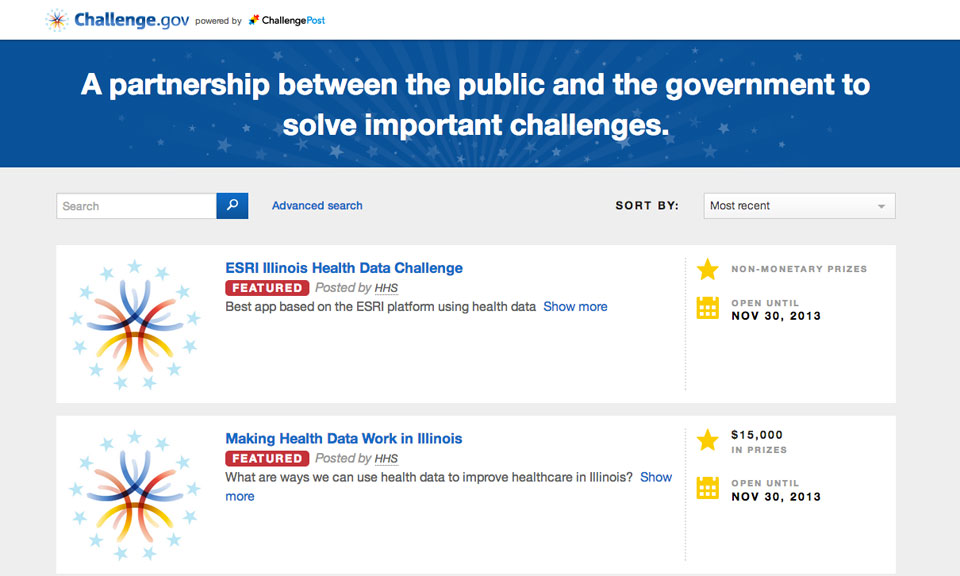Click HHS poster link under ESRI challenge
960x576 pixels.
pos(386,288)
